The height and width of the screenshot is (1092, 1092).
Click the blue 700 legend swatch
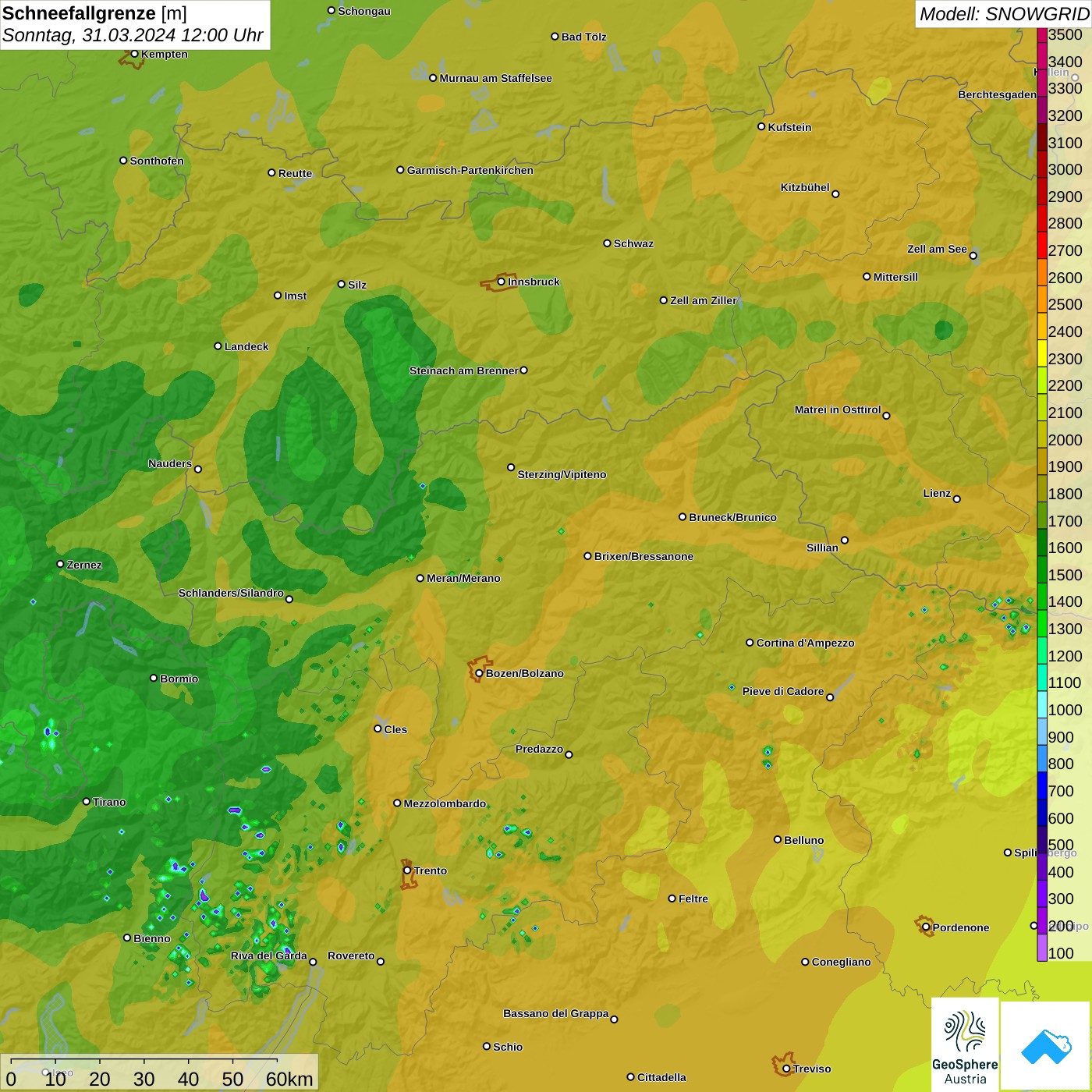click(x=1041, y=785)
